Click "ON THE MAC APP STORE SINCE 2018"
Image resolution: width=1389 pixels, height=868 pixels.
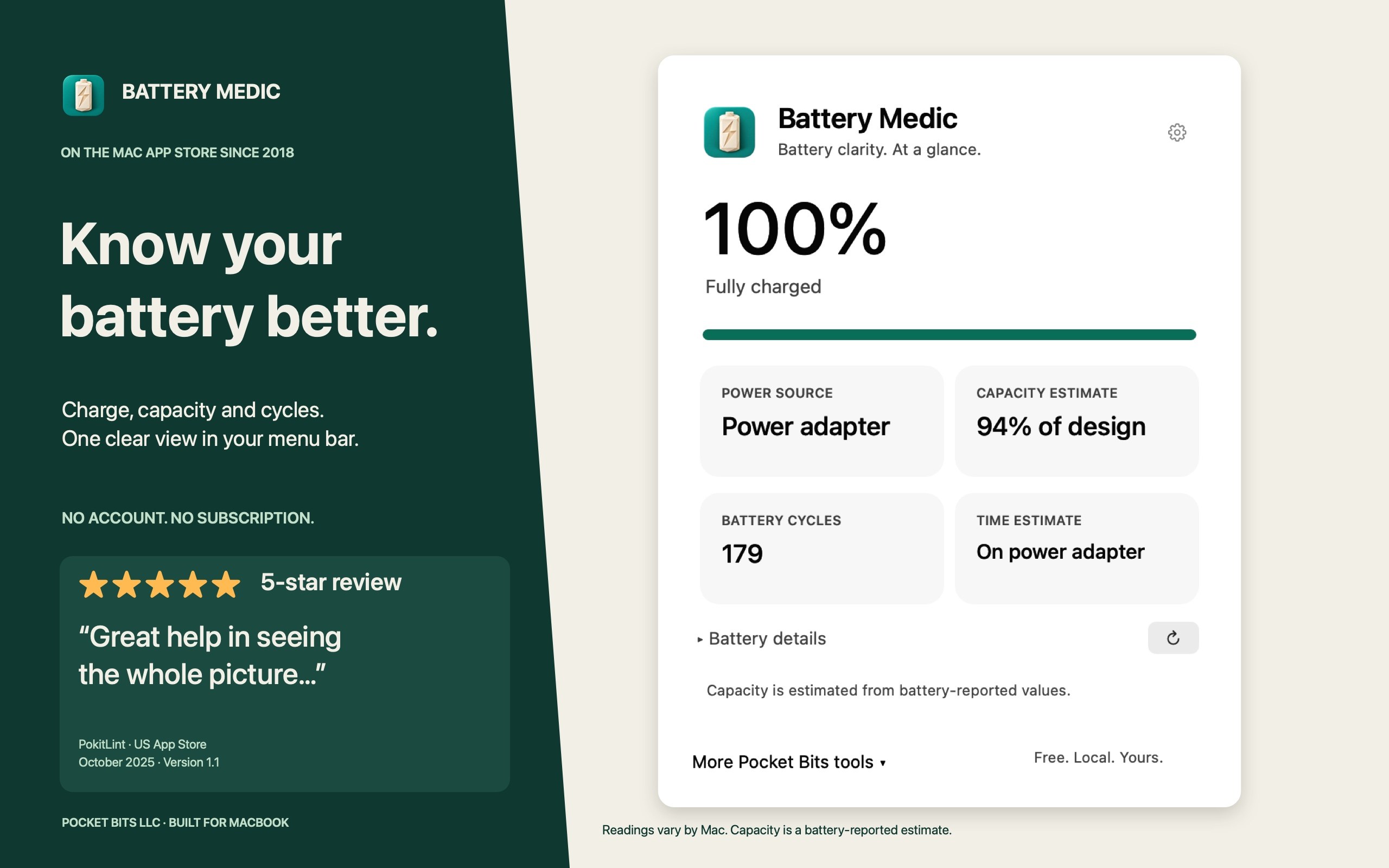pyautogui.click(x=177, y=152)
